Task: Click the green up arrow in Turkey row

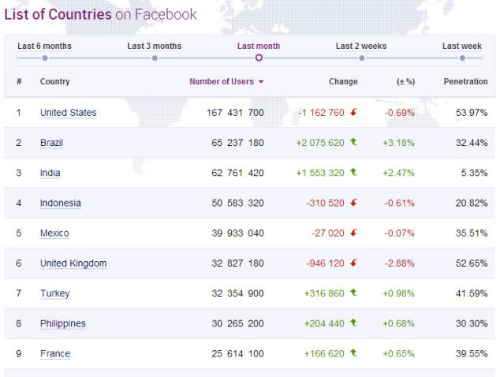Action: click(x=354, y=293)
